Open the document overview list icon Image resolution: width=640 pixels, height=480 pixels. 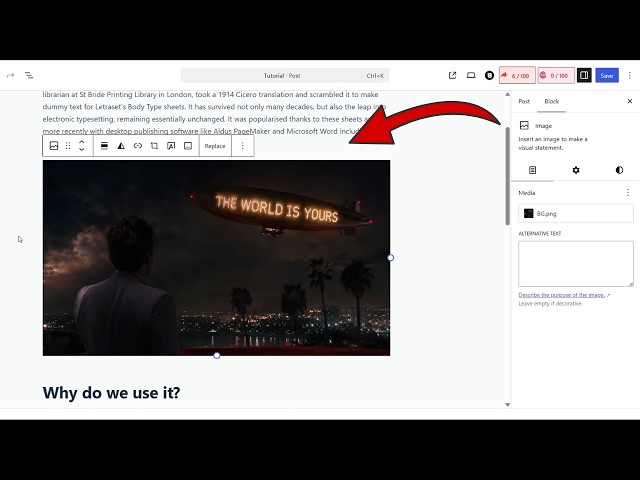click(x=29, y=76)
